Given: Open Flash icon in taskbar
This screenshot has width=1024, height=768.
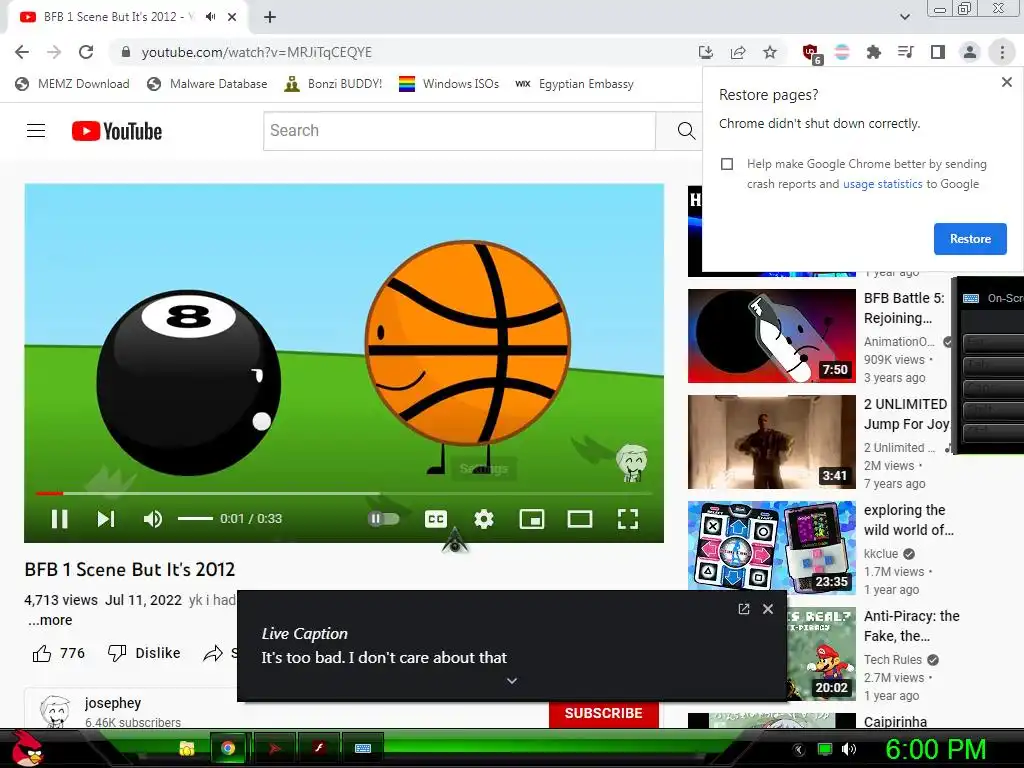Looking at the screenshot, I should click(x=319, y=748).
